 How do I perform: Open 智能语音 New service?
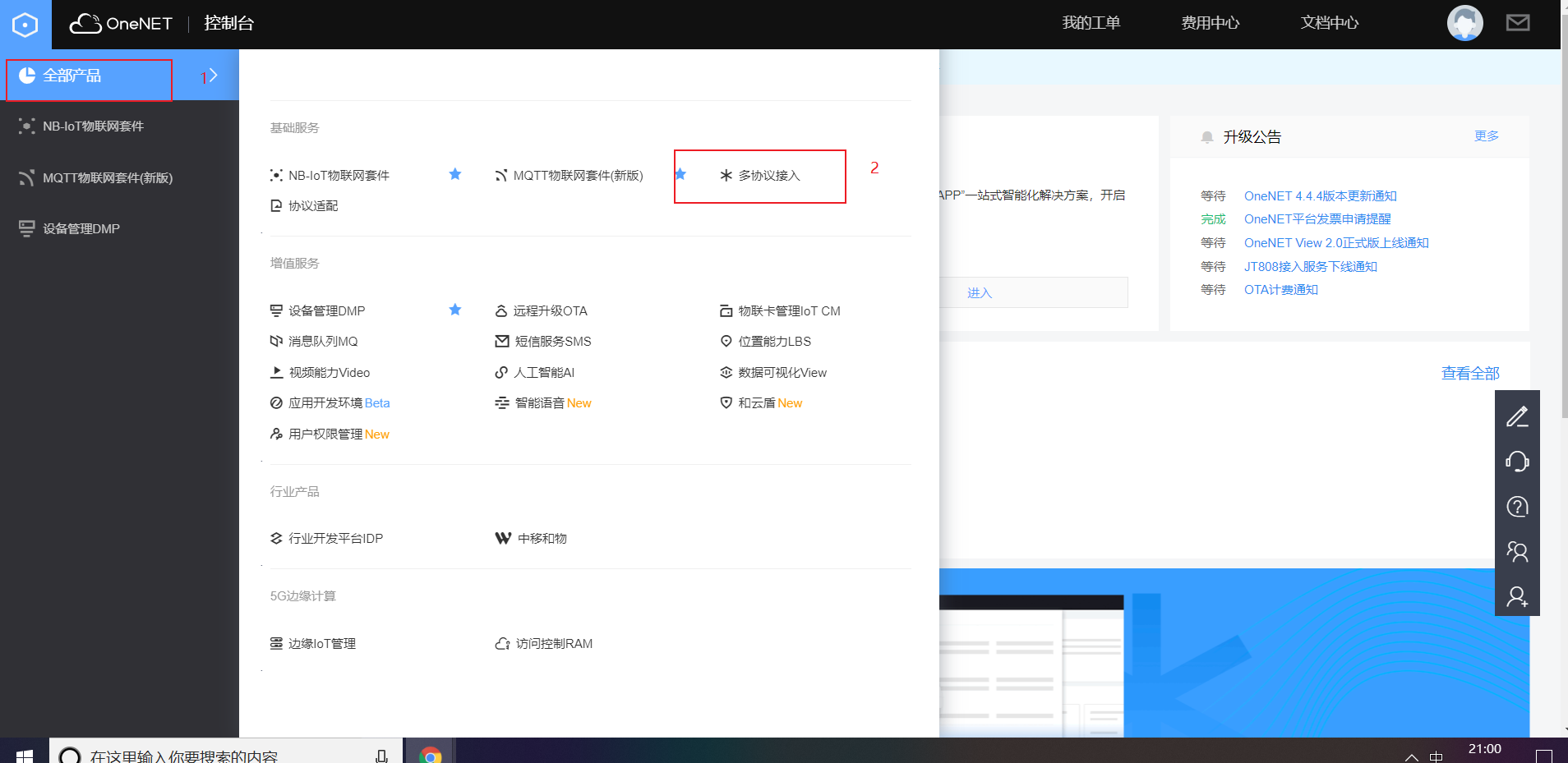pos(552,403)
